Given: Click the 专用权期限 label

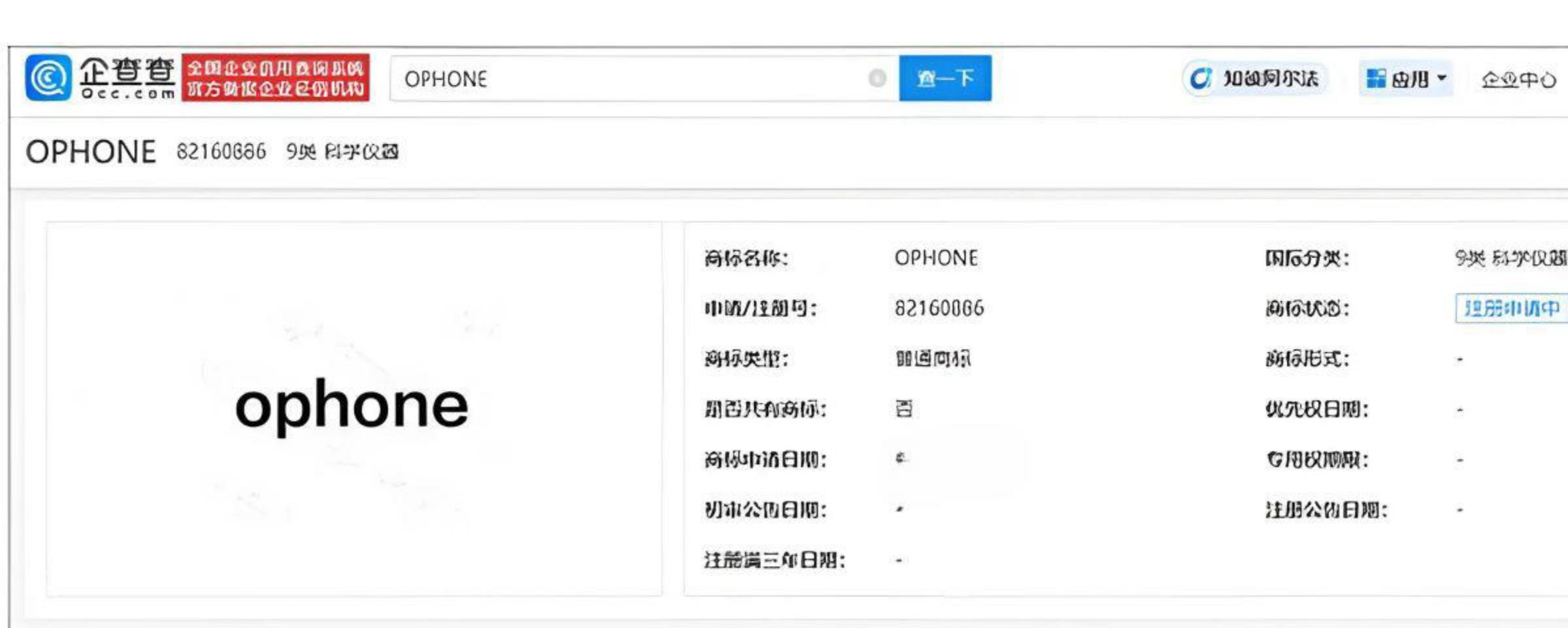Looking at the screenshot, I should pyautogui.click(x=1316, y=459).
